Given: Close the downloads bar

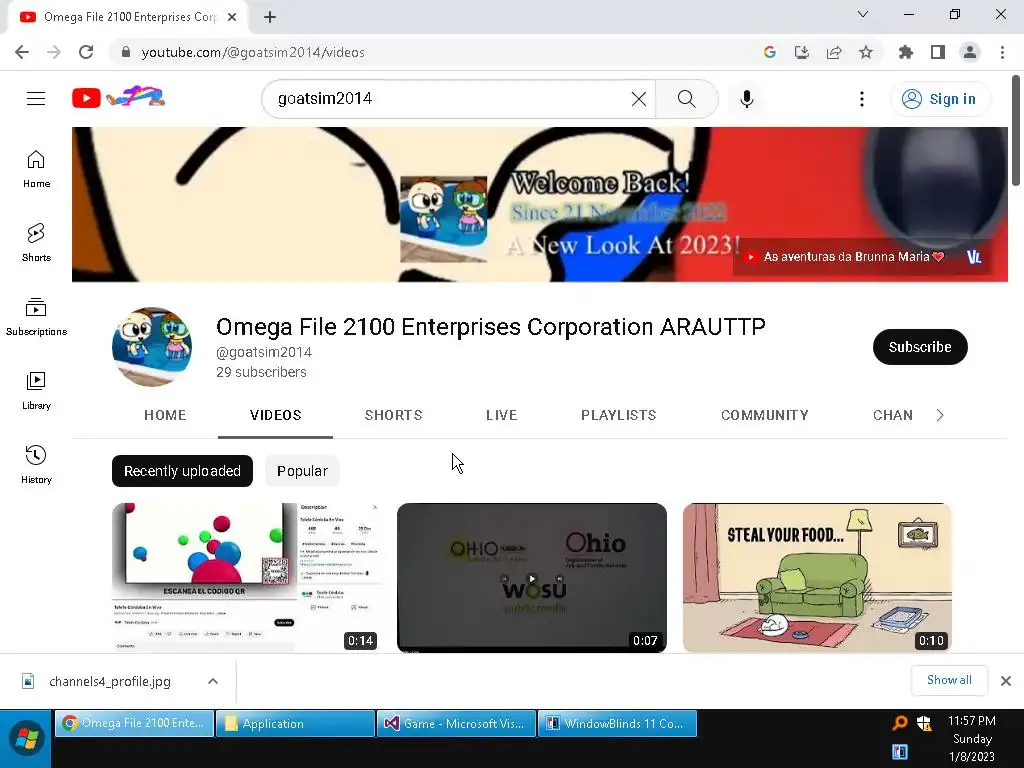Looking at the screenshot, I should coord(1006,681).
